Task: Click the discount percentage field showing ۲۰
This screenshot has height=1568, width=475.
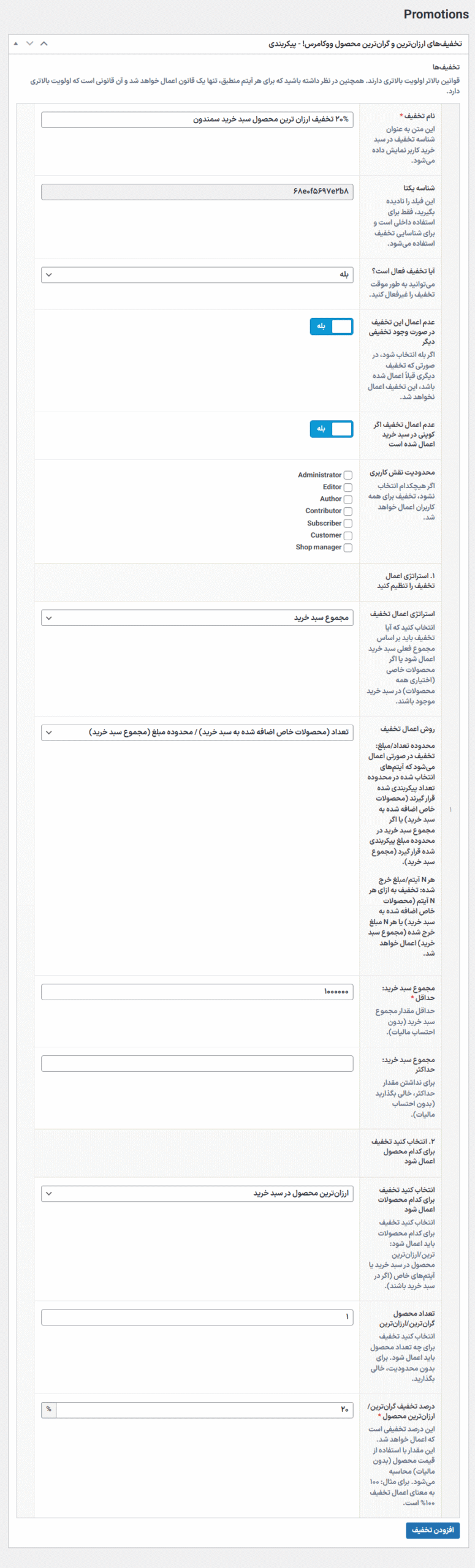Action: click(205, 1409)
